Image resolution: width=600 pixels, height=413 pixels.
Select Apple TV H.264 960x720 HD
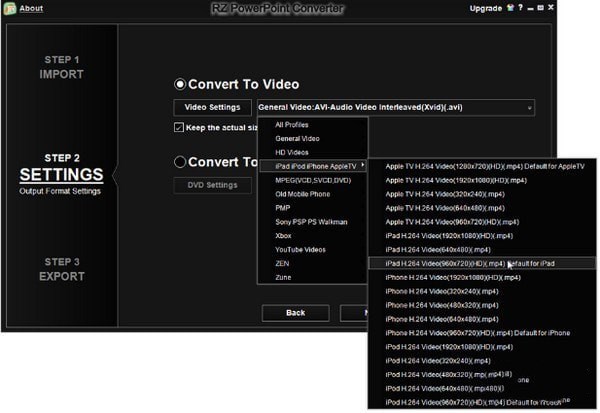click(482, 222)
